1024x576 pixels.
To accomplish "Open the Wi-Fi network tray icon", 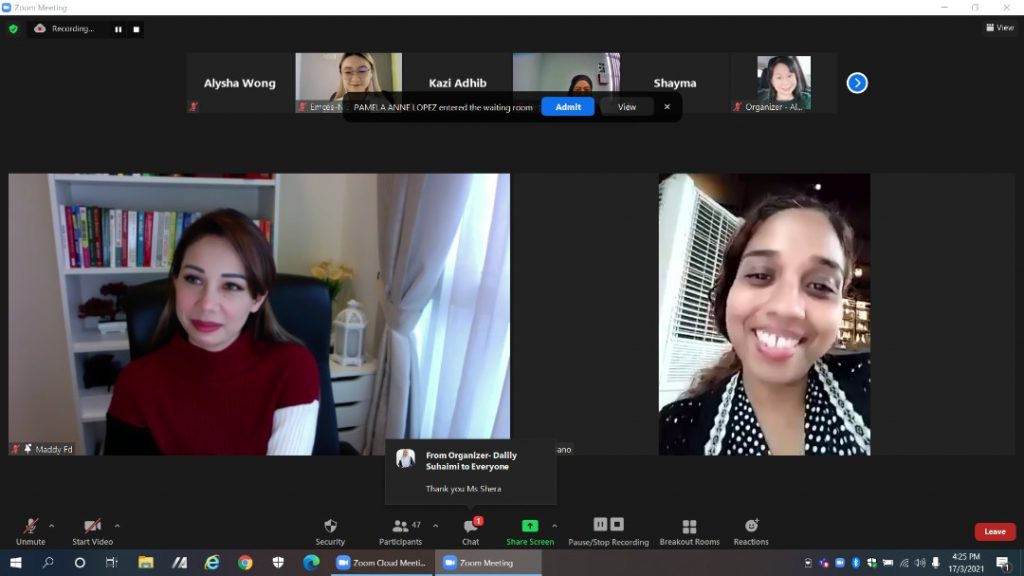I will (x=904, y=562).
